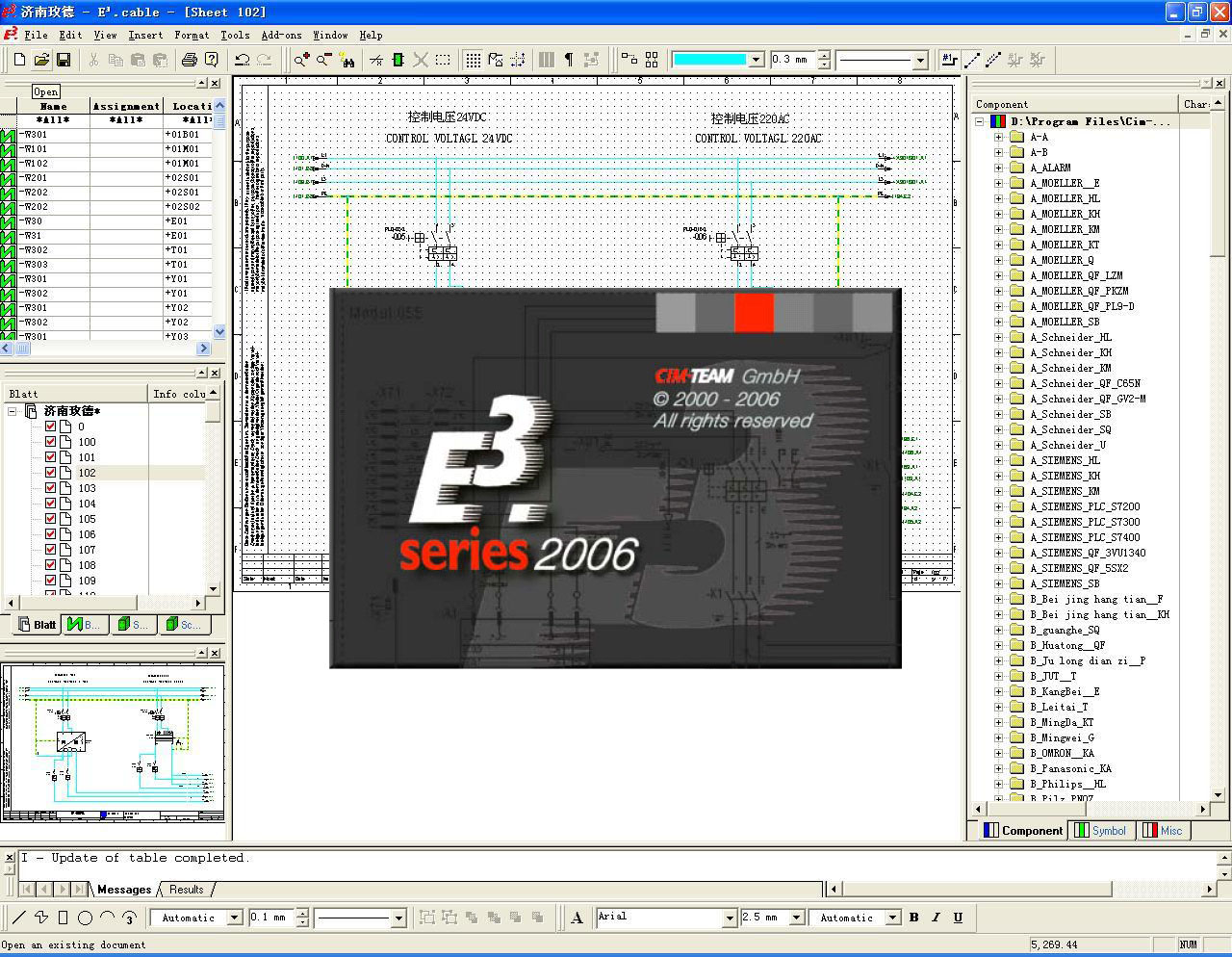
Task: Pick the Circle drawing tool
Action: (x=86, y=918)
